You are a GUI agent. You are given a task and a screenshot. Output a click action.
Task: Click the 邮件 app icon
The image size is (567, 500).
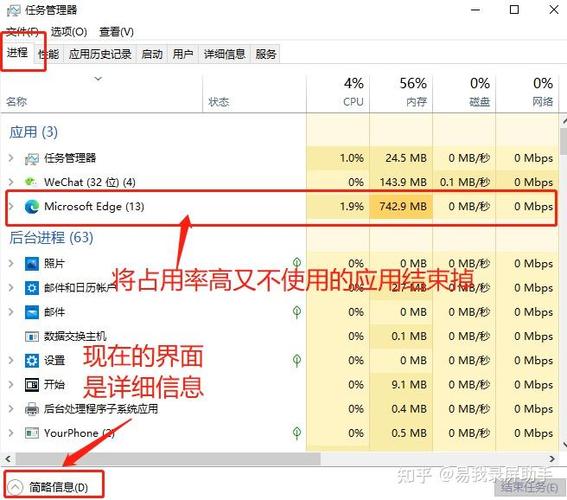(32, 312)
